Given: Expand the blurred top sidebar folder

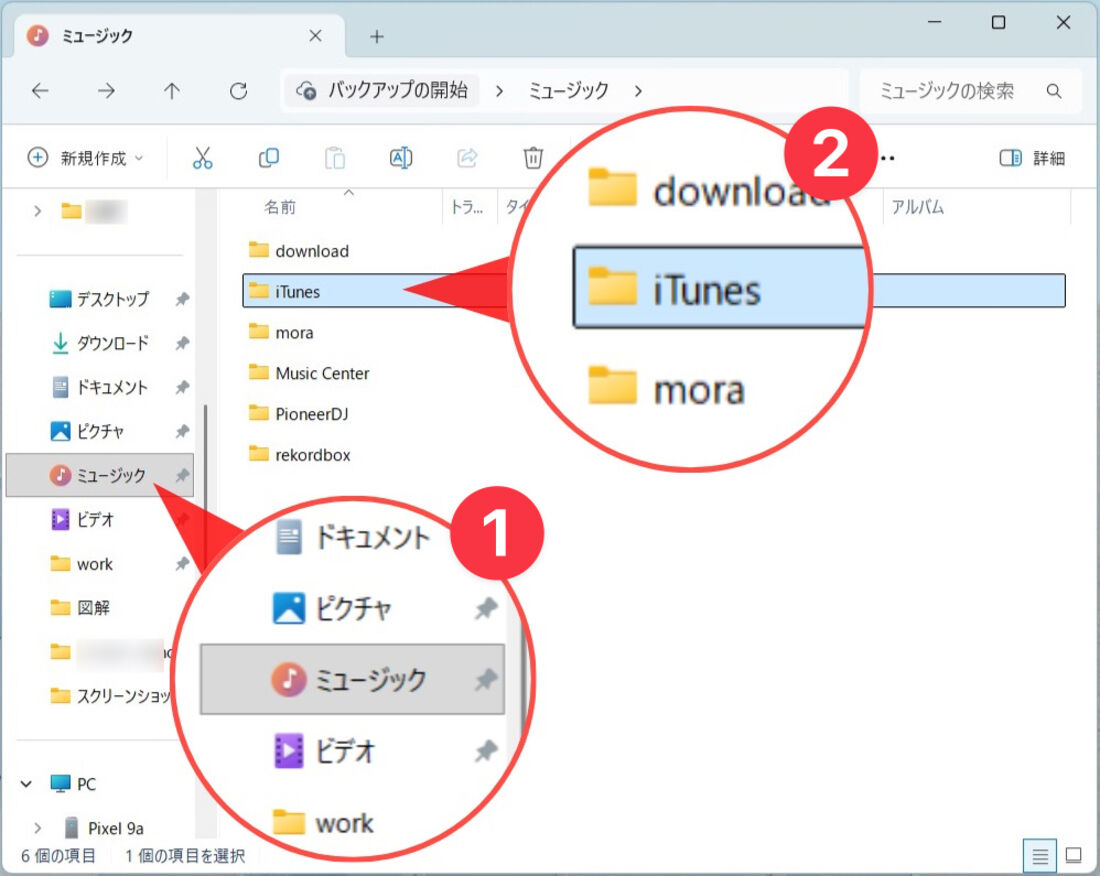Looking at the screenshot, I should [x=38, y=210].
